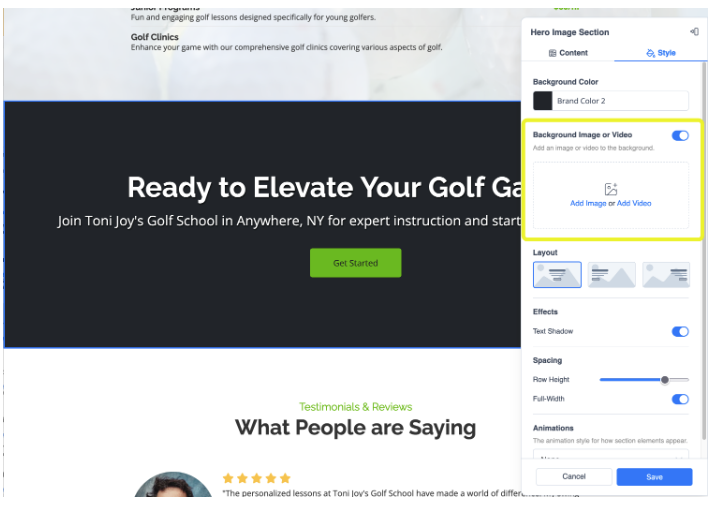Click the junior golfers lessons description
Screen dimensions: 725x510
pos(253,17)
